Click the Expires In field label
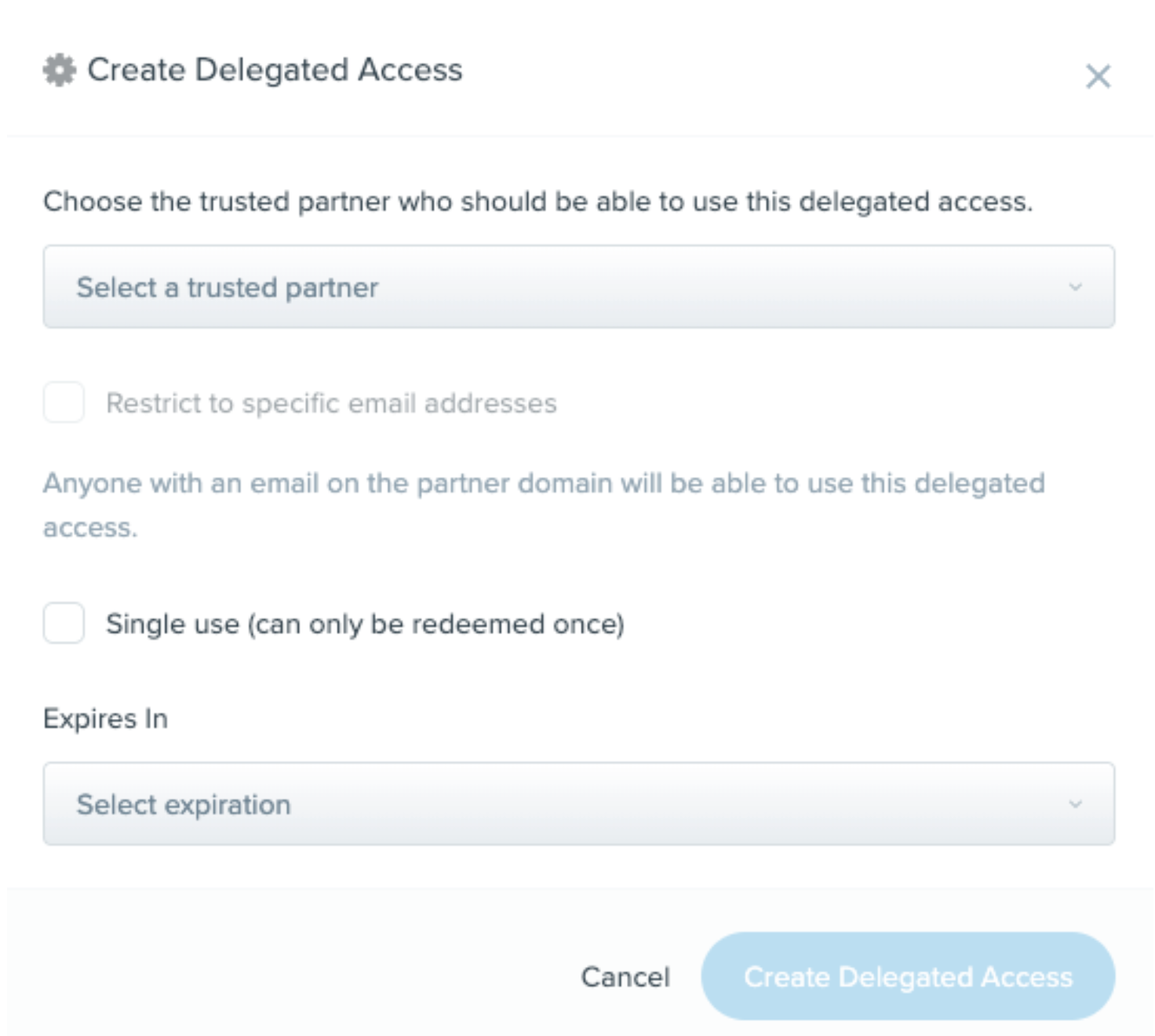The image size is (1155, 1036). point(105,719)
